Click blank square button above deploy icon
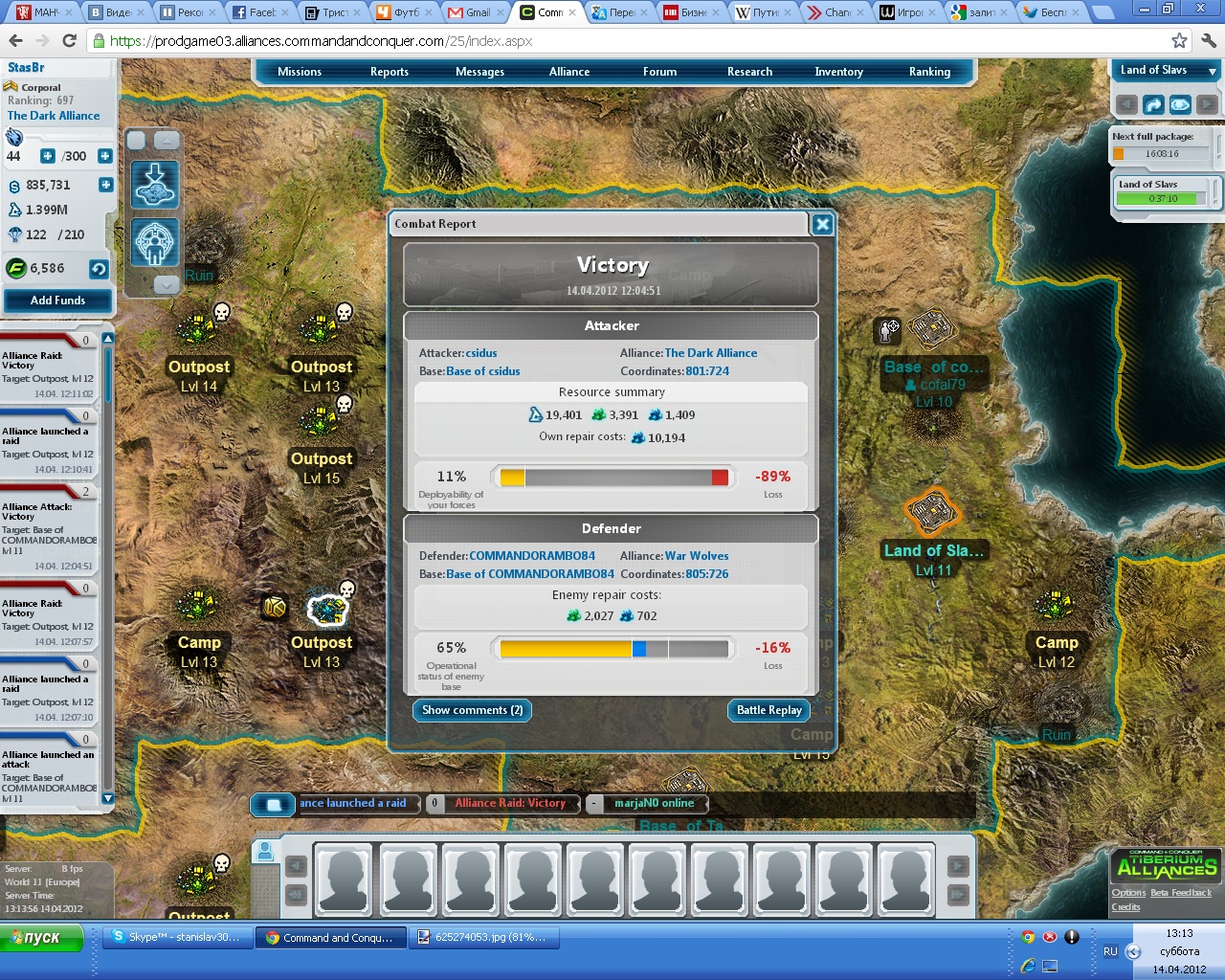This screenshot has width=1225, height=980. tap(136, 141)
